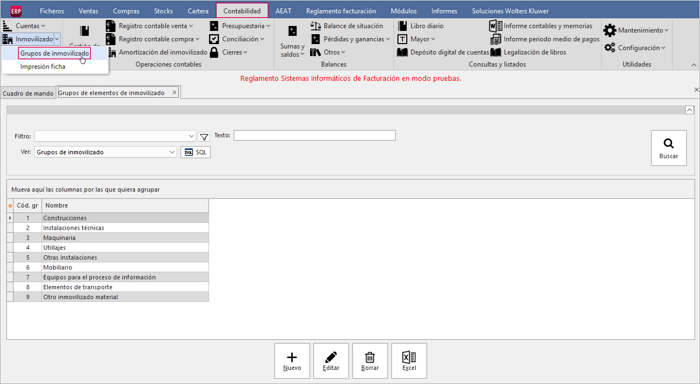Open the Ventas menu
The height and width of the screenshot is (384, 700).
point(88,11)
